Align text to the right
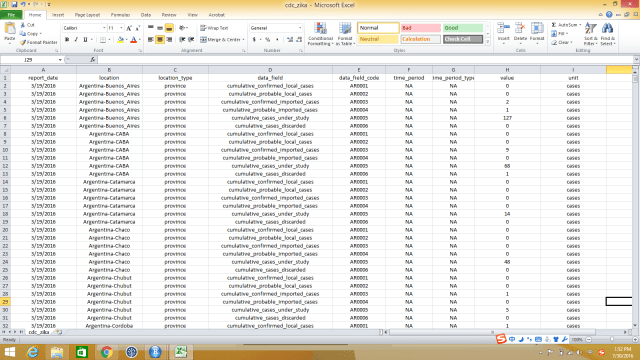 point(169,40)
